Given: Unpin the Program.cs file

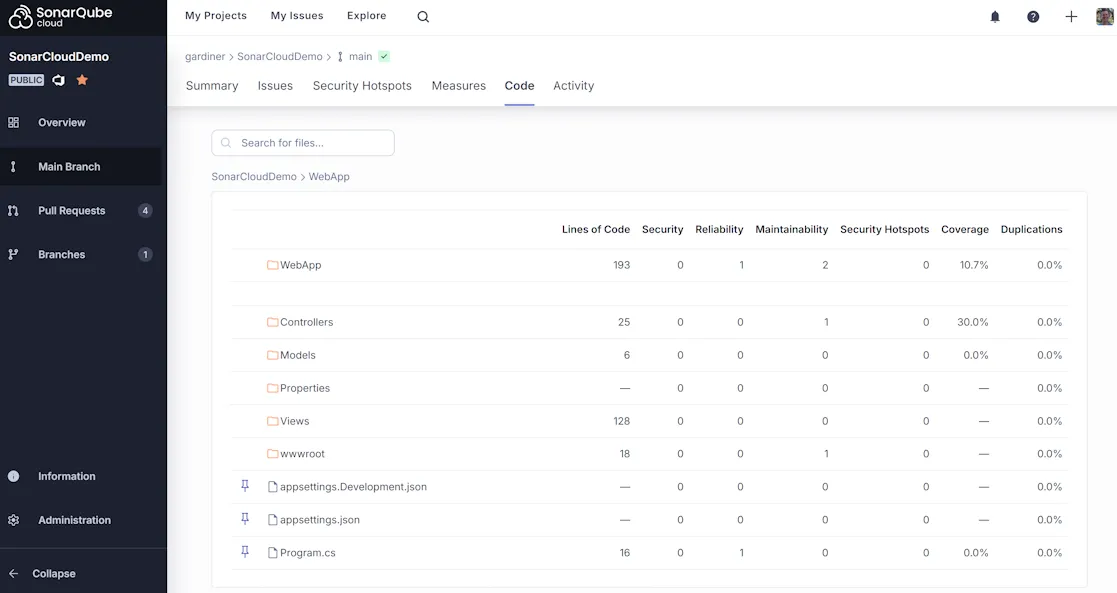Looking at the screenshot, I should click(x=244, y=552).
